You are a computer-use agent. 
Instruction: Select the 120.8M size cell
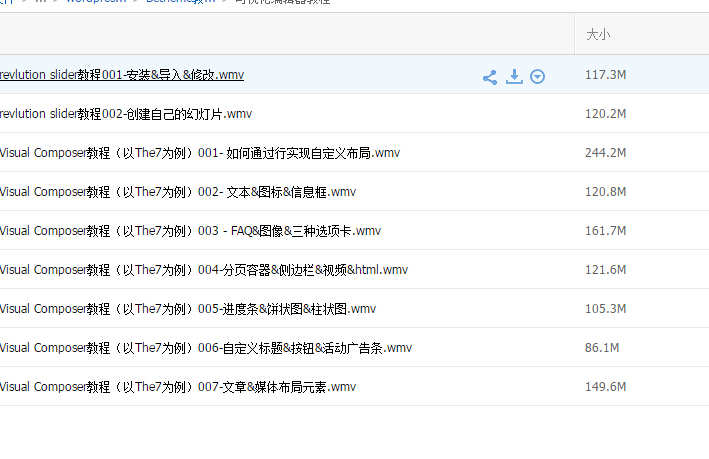pyautogui.click(x=605, y=192)
